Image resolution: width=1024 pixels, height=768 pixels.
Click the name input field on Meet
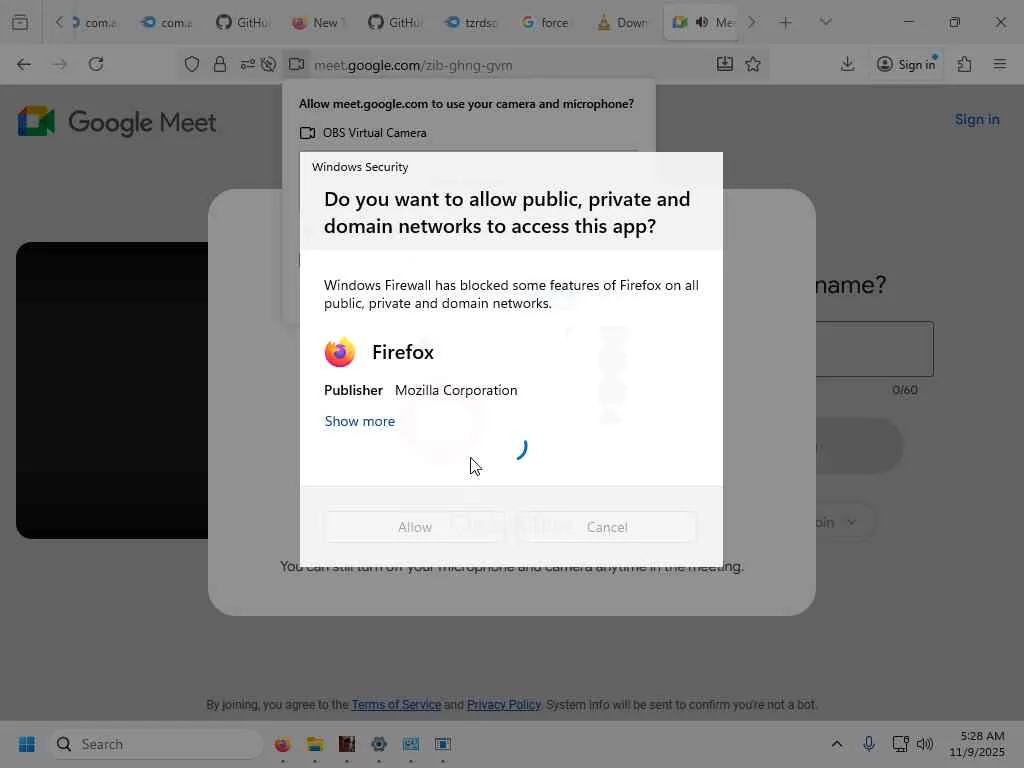(874, 349)
